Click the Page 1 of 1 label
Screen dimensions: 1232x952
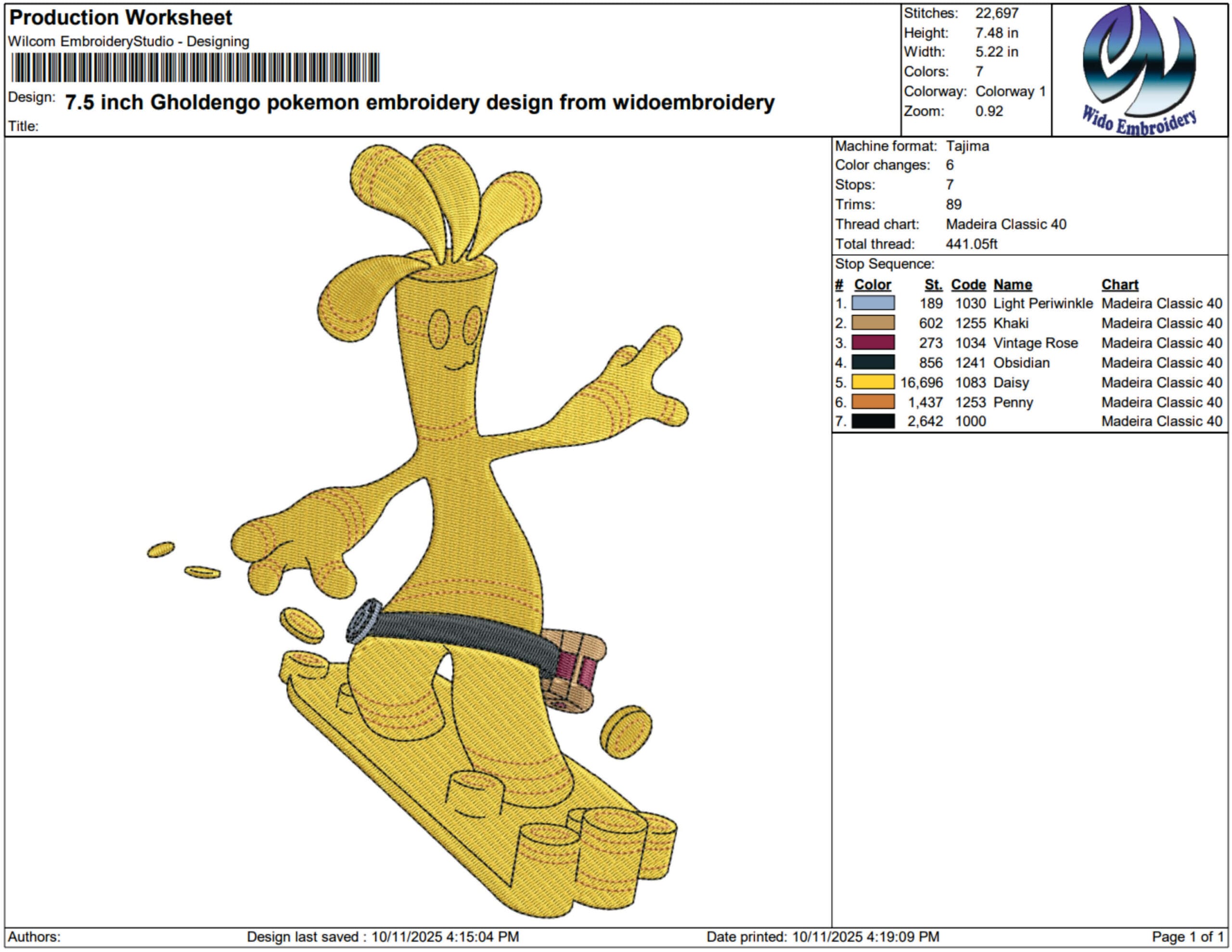pyautogui.click(x=1187, y=937)
